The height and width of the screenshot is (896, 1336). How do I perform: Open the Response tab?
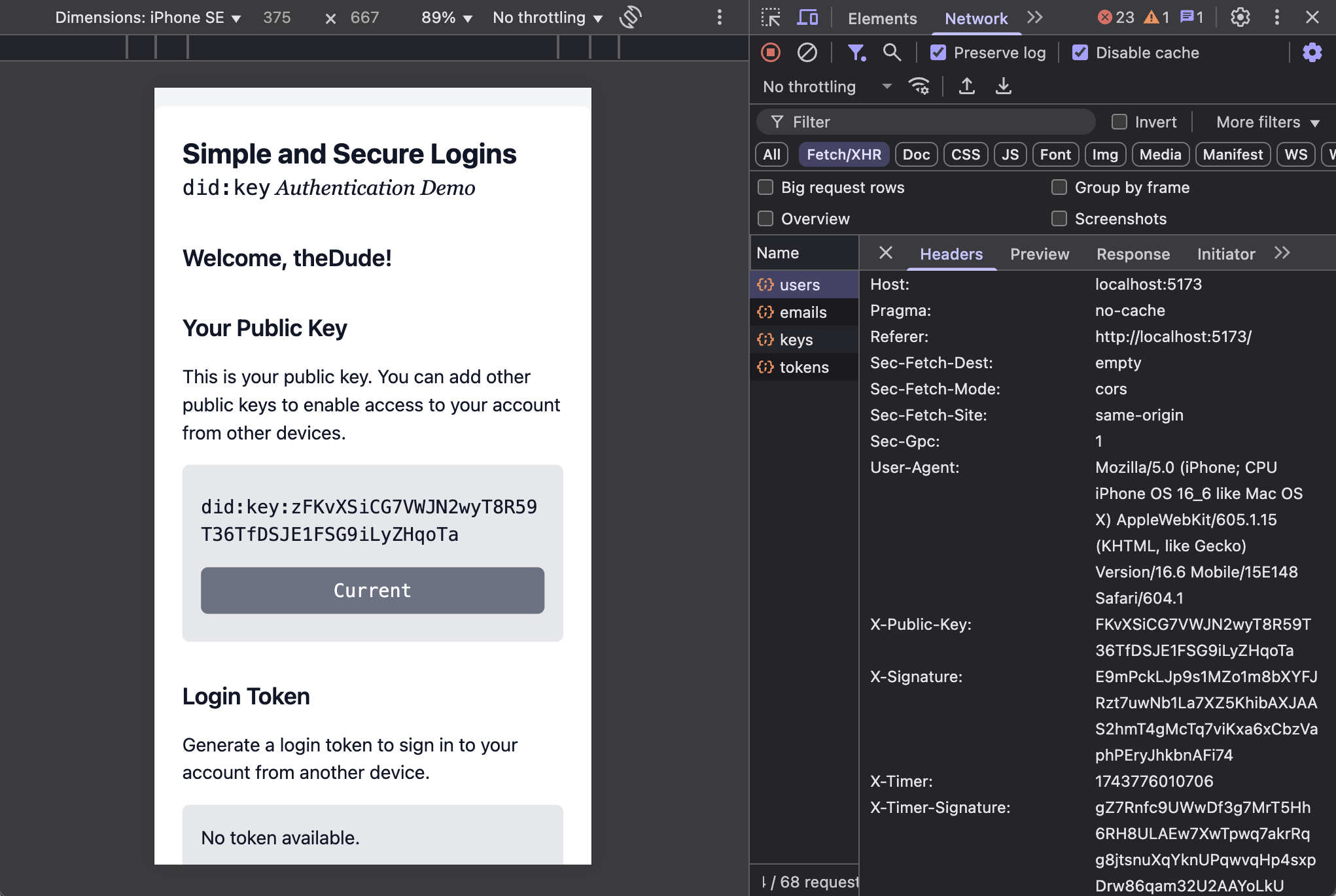[x=1133, y=254]
